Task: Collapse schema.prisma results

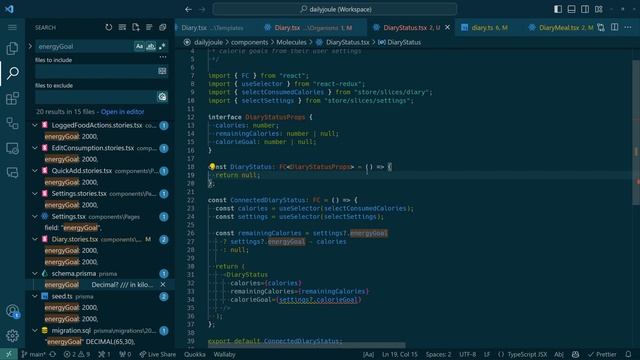Action: point(35,273)
